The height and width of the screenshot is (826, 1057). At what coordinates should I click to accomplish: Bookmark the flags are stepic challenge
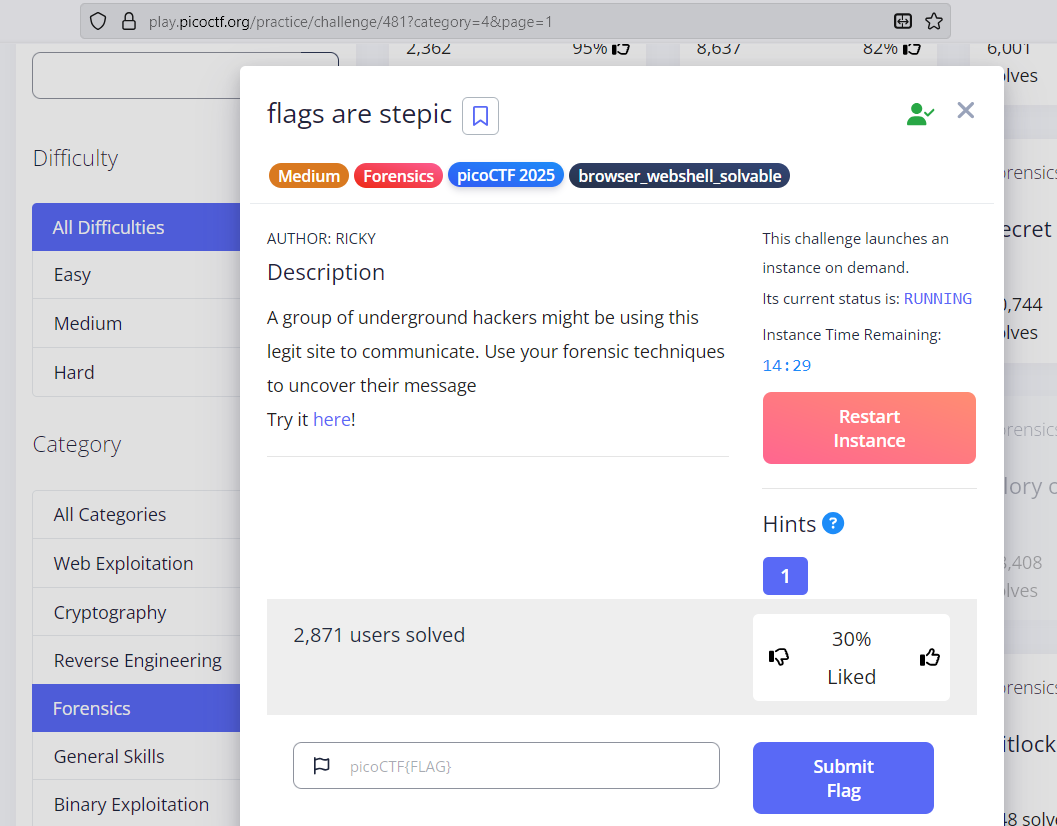480,116
